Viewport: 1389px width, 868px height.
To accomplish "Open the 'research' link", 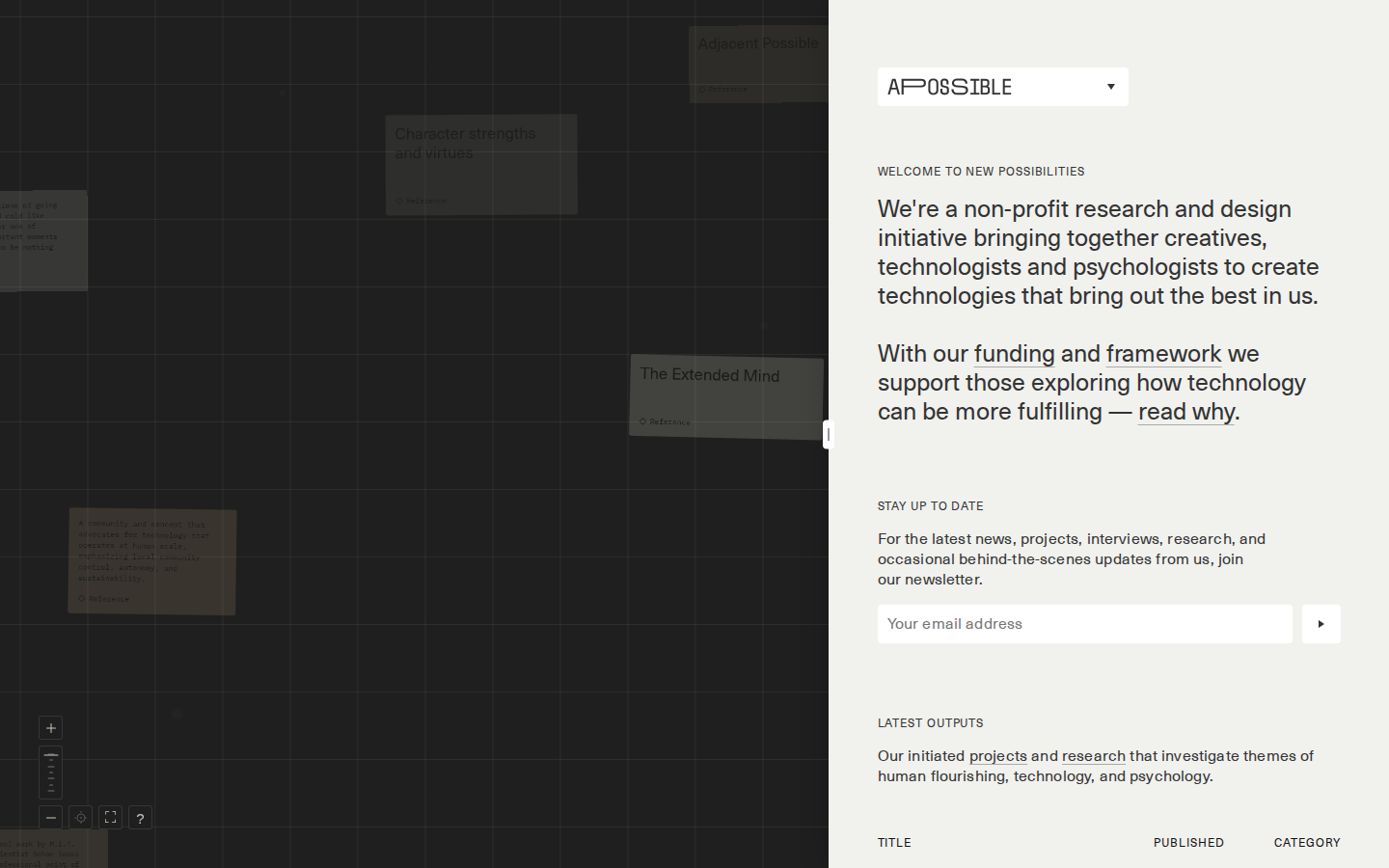I will pyautogui.click(x=1093, y=756).
